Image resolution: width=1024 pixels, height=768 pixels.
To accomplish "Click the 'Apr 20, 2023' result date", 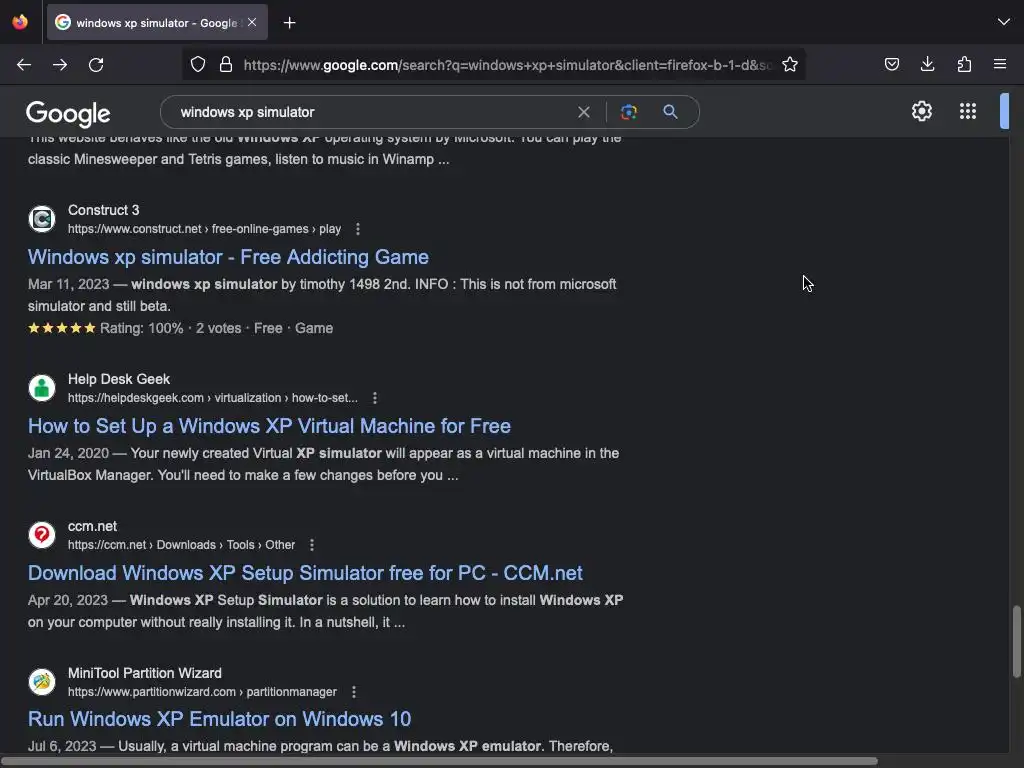I will pyautogui.click(x=68, y=601).
